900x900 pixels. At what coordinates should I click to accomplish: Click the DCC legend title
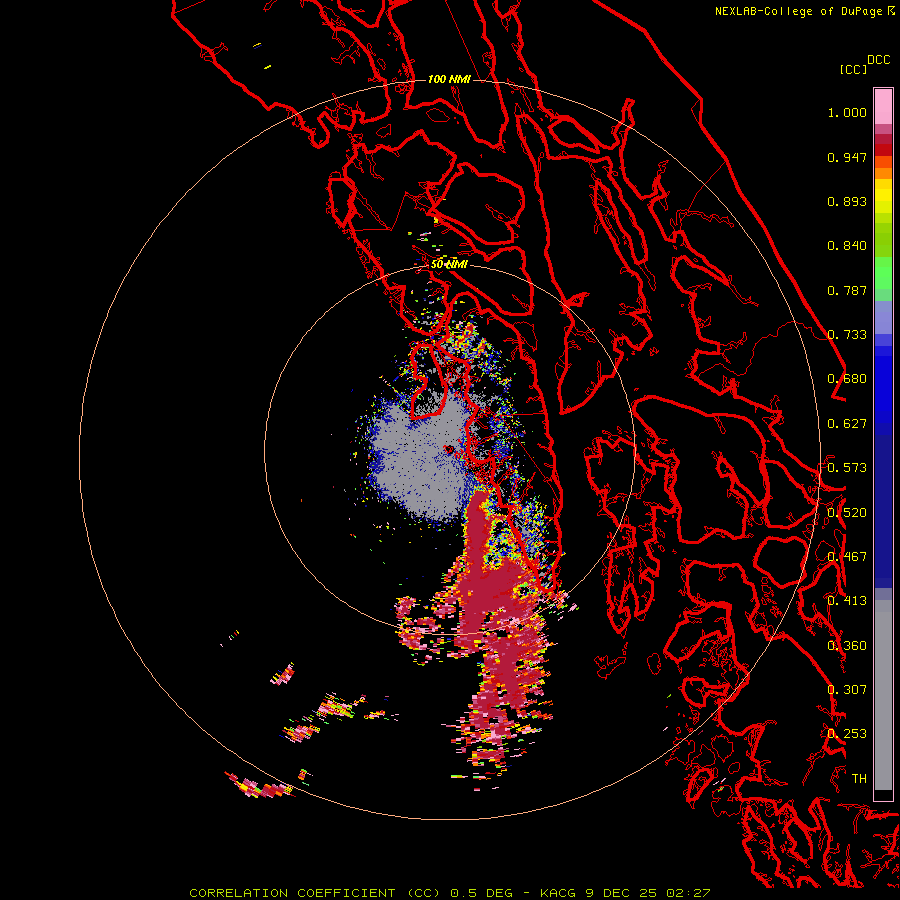(878, 60)
